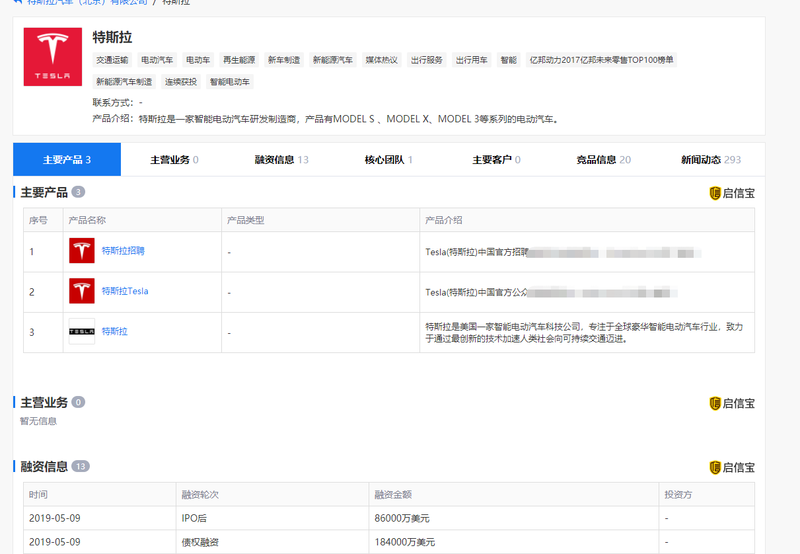Click the 启信宝 badge beside 融资信息
The width and height of the screenshot is (800, 554).
pos(732,467)
